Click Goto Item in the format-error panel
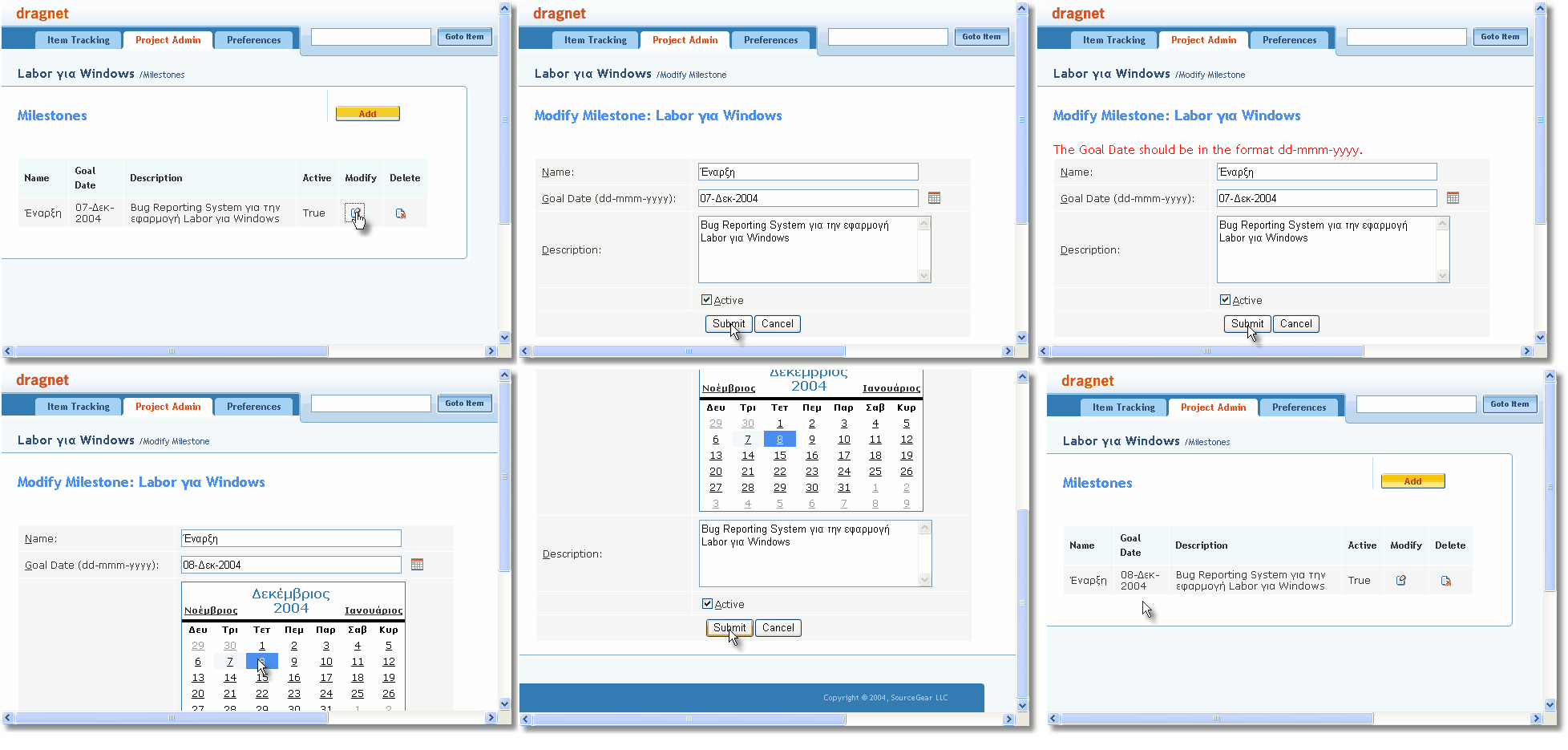 click(1501, 37)
